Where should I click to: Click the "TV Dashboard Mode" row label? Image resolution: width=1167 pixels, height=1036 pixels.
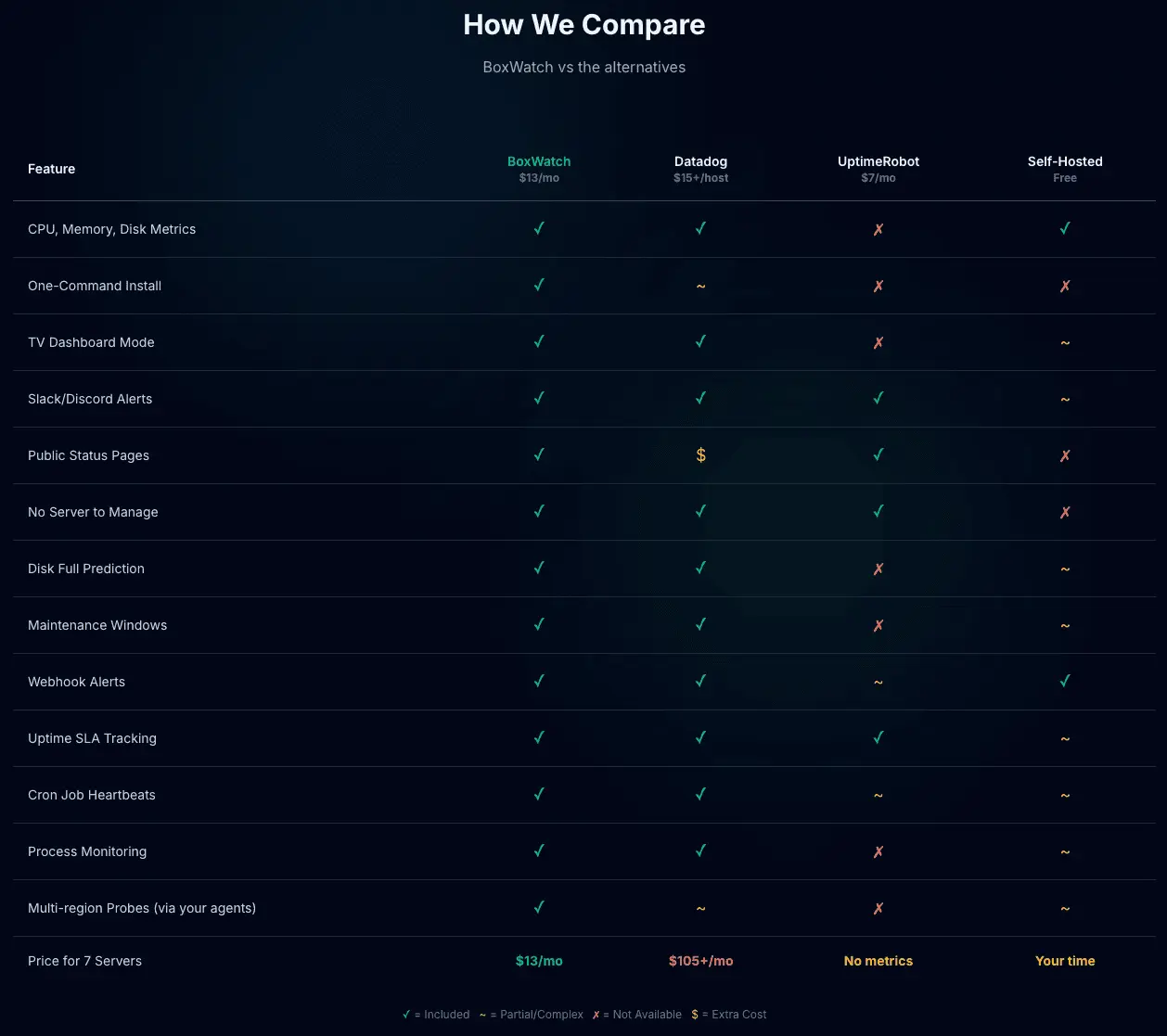point(91,342)
